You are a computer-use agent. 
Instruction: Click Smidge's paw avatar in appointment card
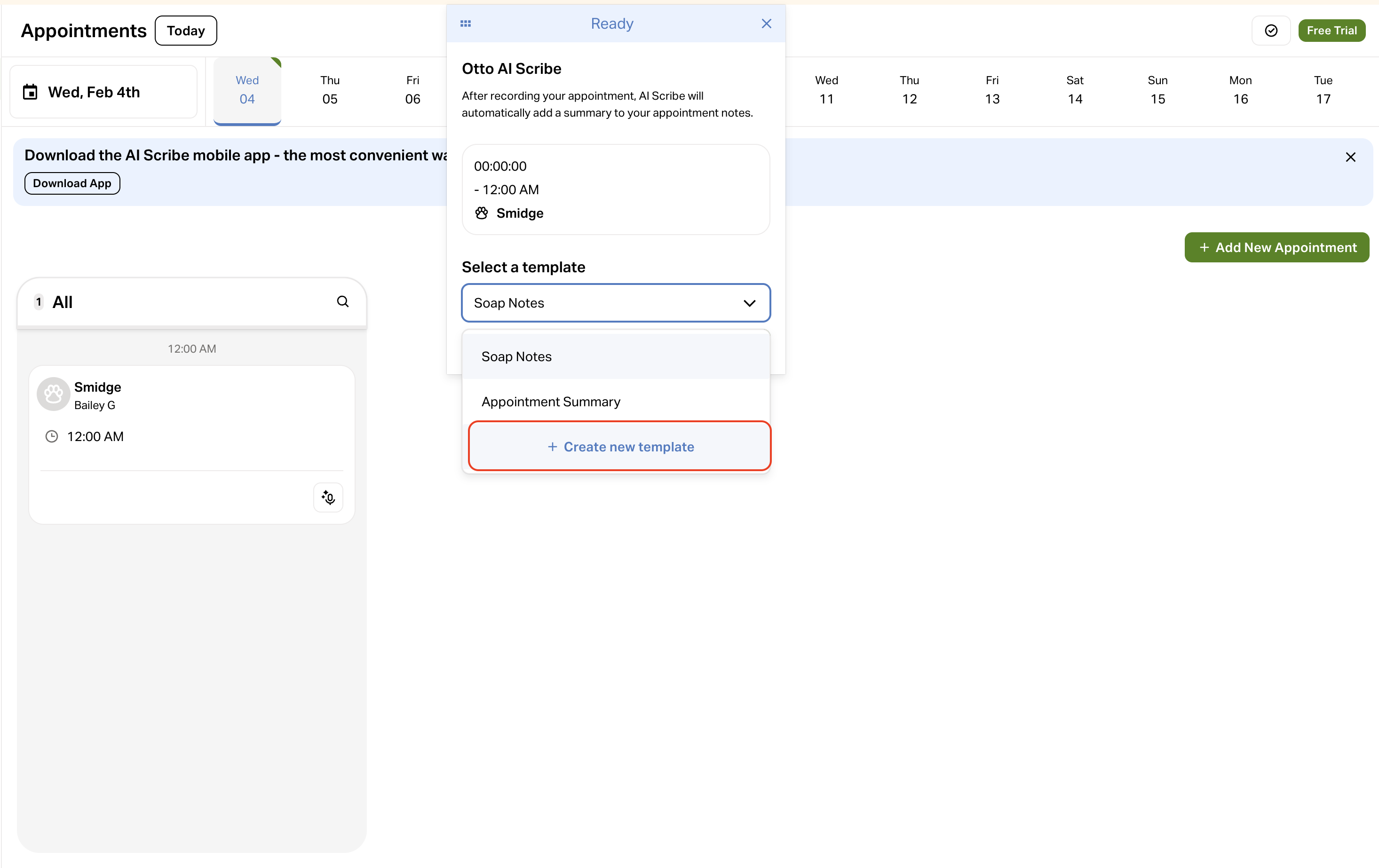pos(53,394)
